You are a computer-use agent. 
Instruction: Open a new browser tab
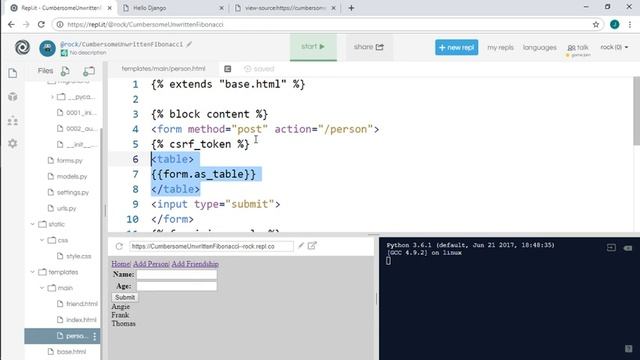[x=351, y=8]
